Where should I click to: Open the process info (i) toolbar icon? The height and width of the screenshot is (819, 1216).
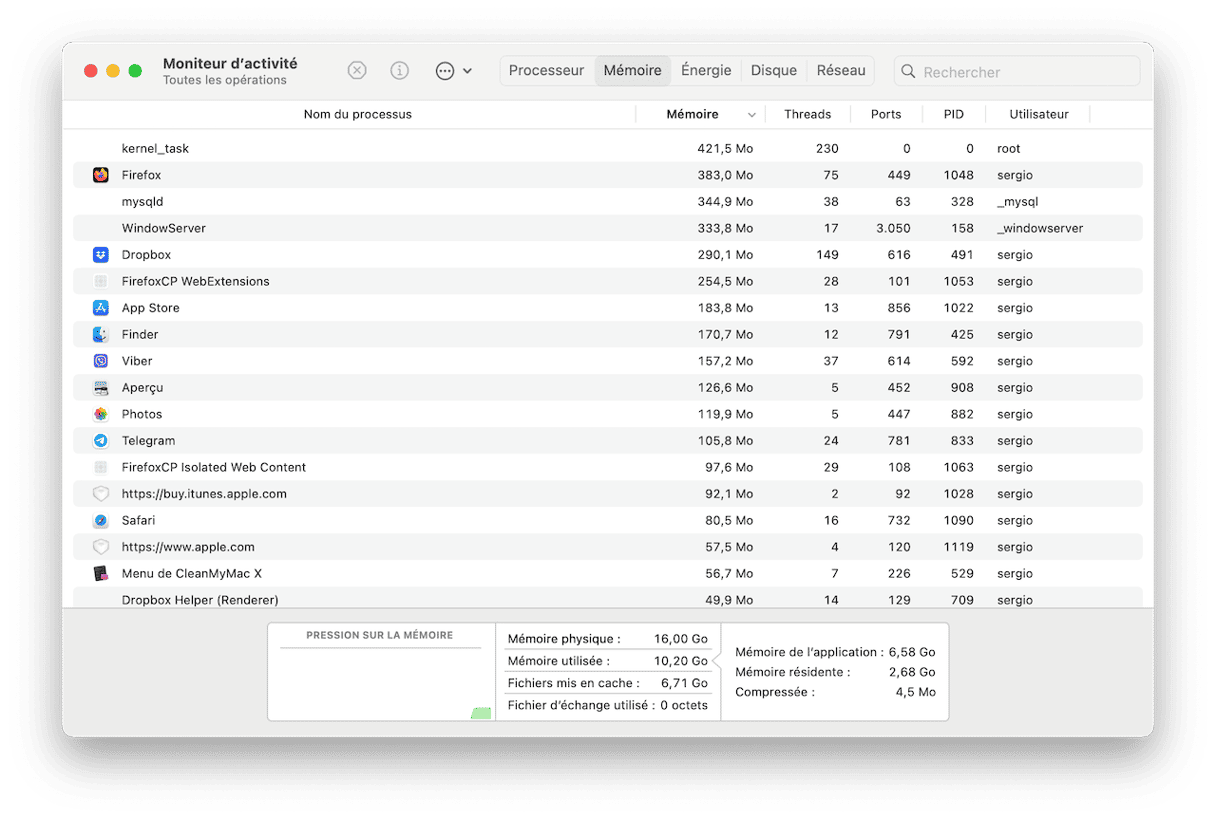point(400,71)
